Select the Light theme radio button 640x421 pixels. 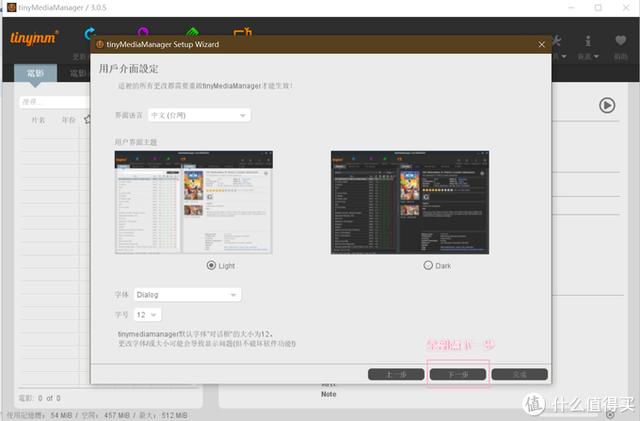(211, 265)
